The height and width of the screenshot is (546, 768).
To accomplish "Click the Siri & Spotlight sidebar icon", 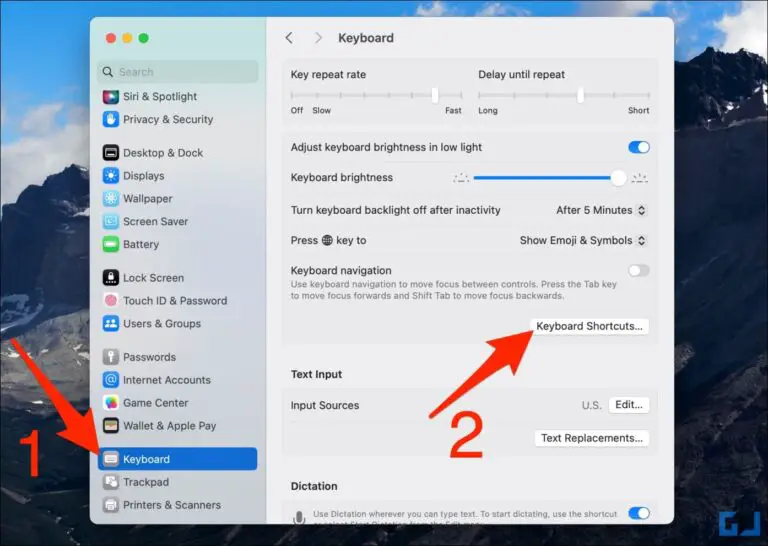I will pos(111,97).
